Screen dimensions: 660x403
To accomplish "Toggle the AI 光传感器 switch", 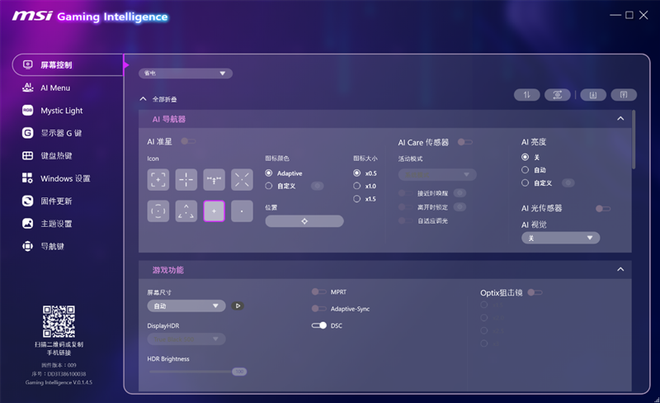I will pos(603,208).
